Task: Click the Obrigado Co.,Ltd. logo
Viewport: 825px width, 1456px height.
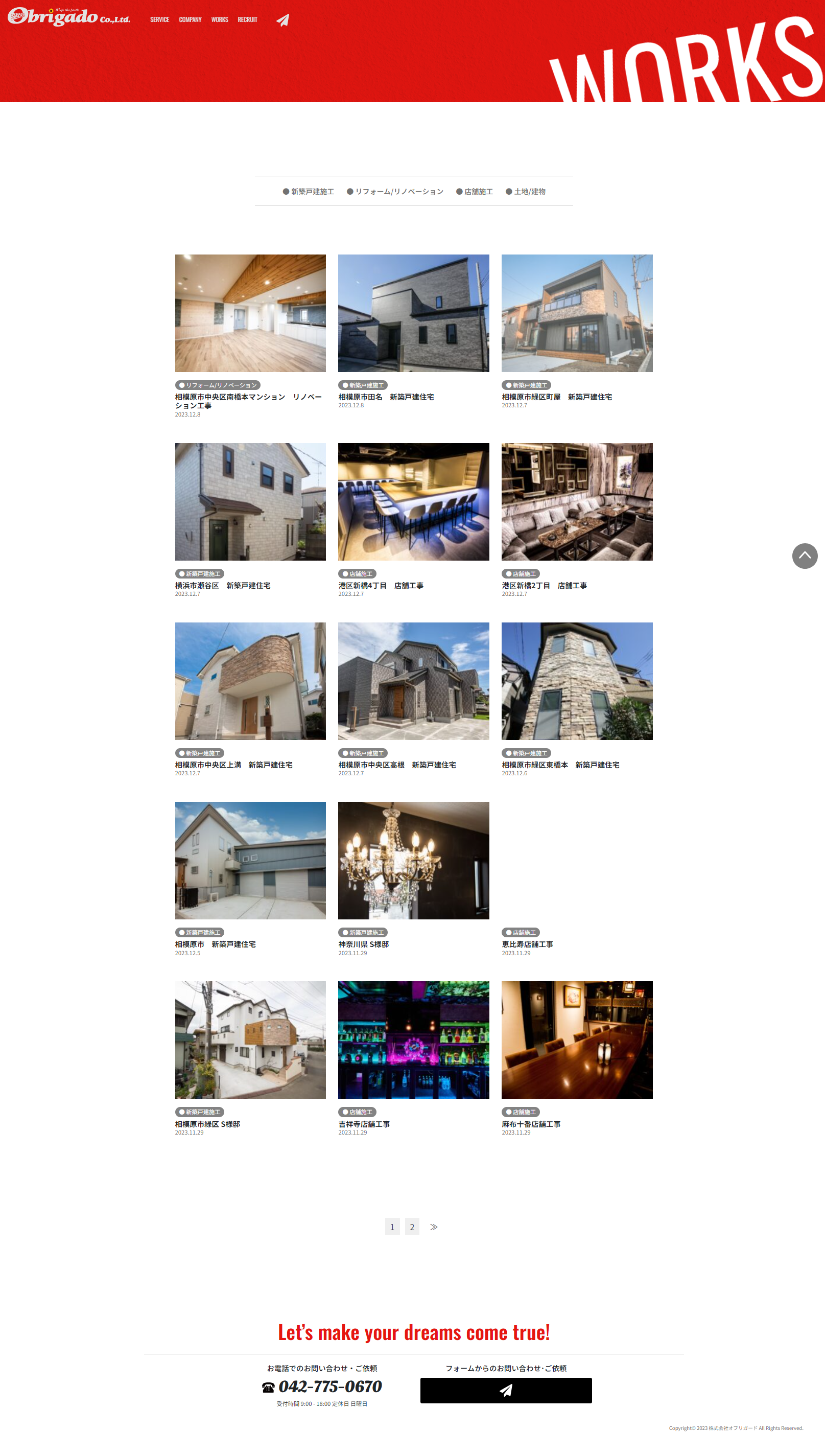Action: point(68,16)
